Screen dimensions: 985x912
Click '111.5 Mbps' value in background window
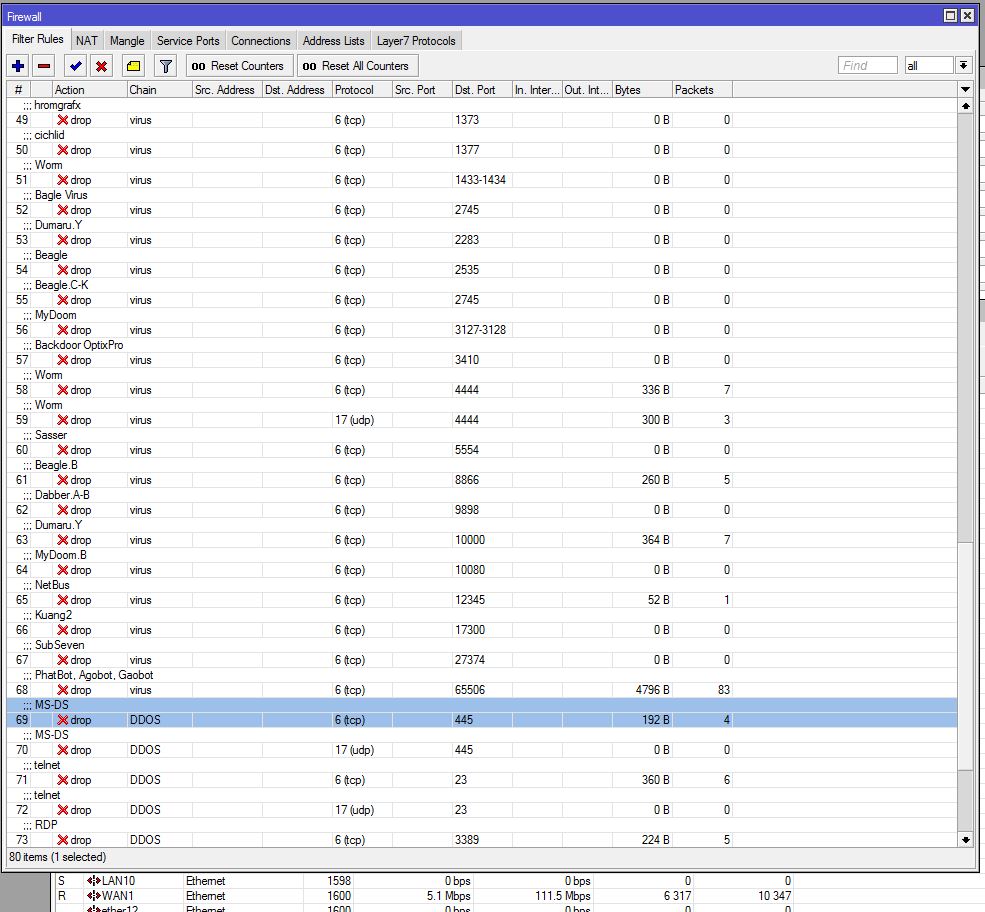click(563, 896)
